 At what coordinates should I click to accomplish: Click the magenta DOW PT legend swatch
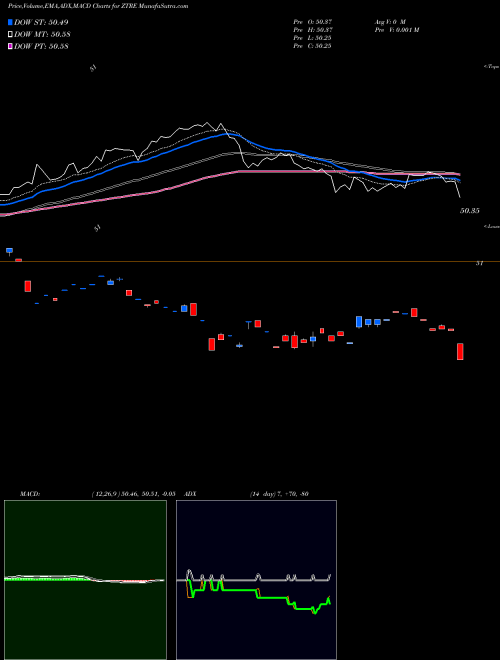[10, 46]
